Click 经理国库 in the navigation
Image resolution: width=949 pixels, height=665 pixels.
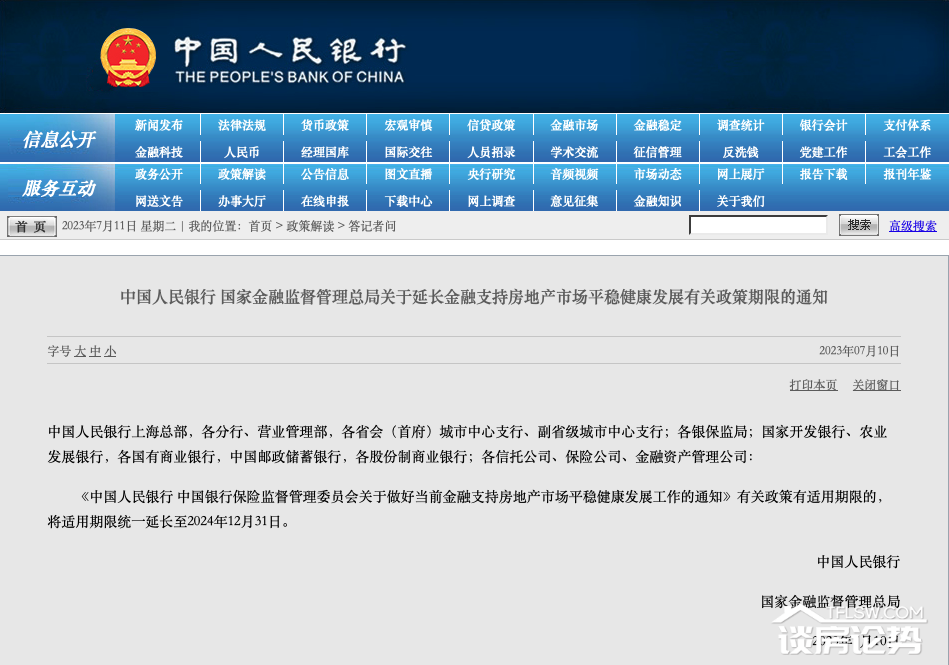325,152
